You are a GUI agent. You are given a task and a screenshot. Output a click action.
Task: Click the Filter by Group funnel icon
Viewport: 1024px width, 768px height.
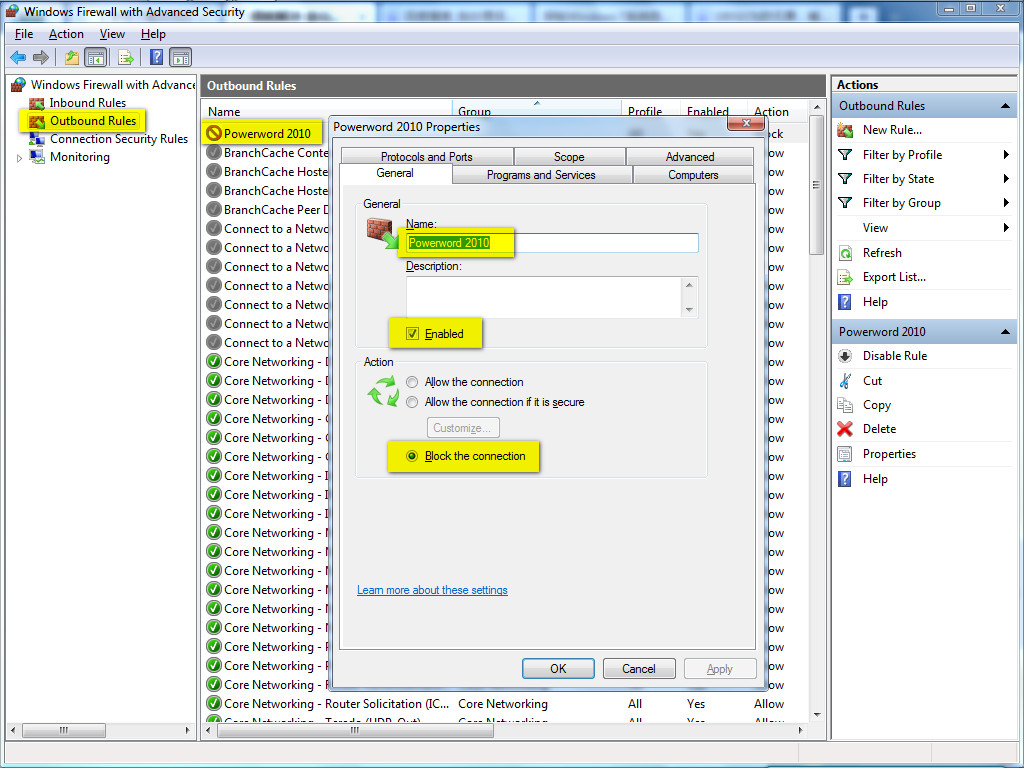(x=845, y=203)
